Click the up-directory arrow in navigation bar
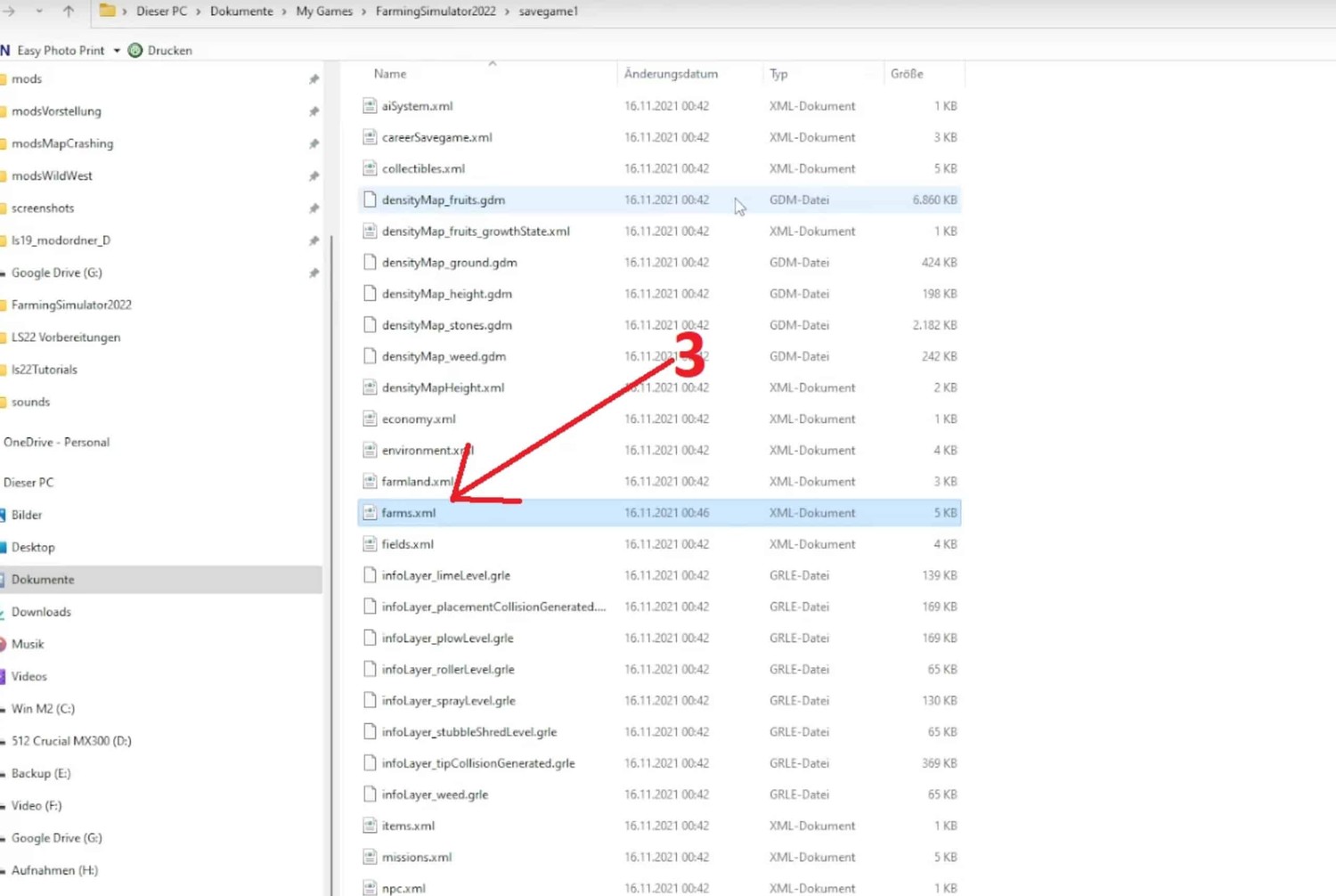This screenshot has height=896, width=1336. click(x=69, y=12)
